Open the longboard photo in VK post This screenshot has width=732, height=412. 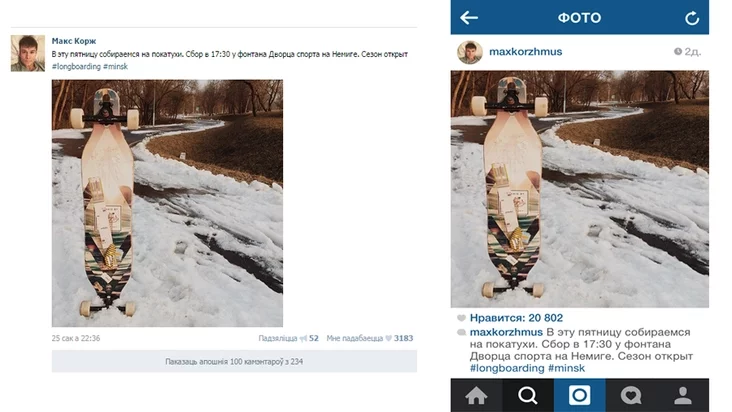[167, 203]
